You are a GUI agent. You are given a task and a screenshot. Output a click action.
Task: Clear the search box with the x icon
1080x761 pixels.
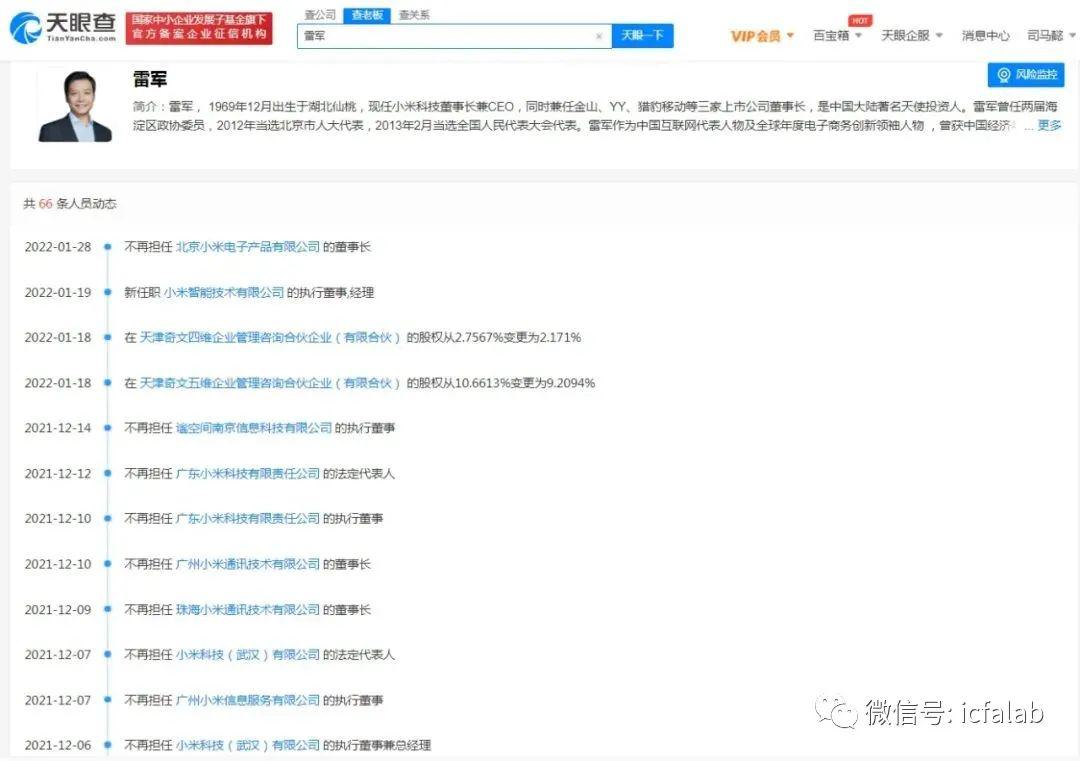coord(599,36)
